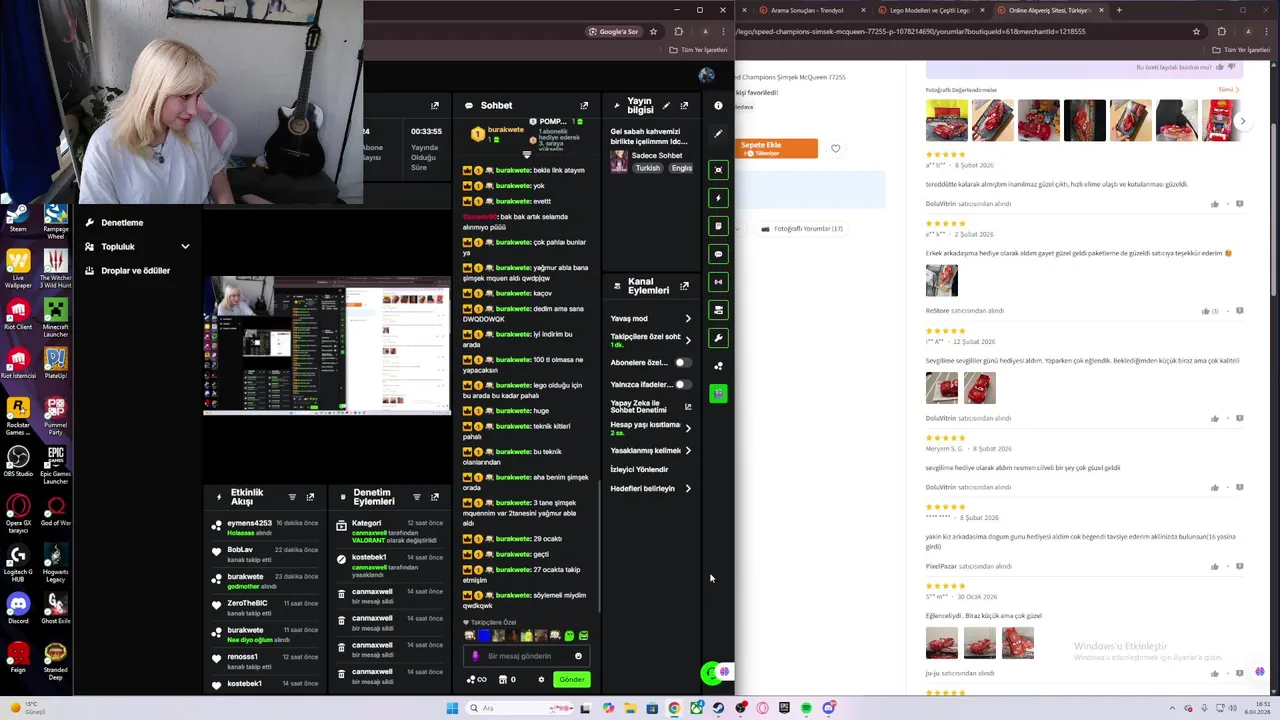Click the stream preview thumbnail
Screen dimensions: 1280x720
click(x=327, y=345)
